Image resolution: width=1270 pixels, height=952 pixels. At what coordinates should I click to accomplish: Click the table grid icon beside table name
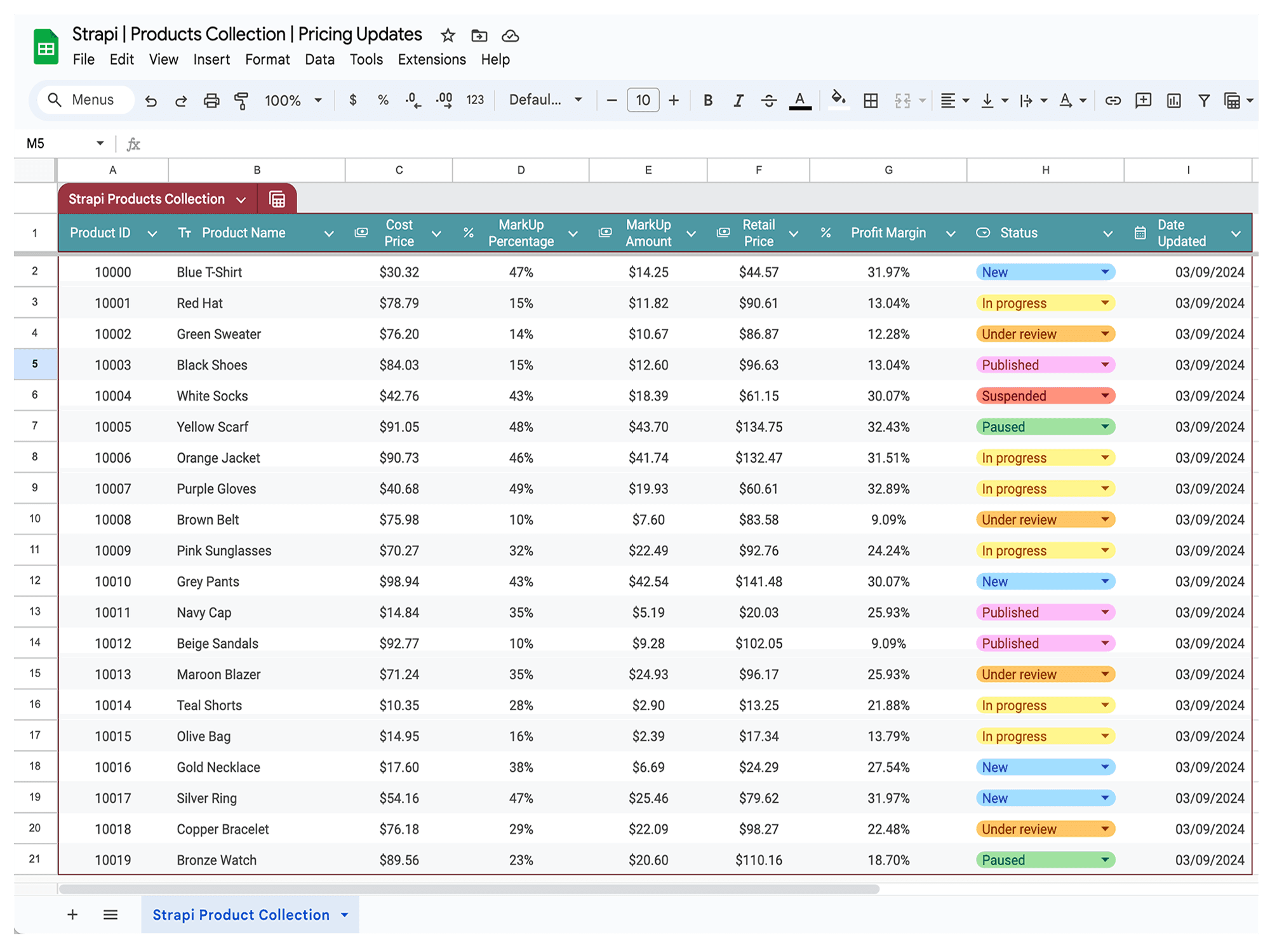[x=277, y=199]
